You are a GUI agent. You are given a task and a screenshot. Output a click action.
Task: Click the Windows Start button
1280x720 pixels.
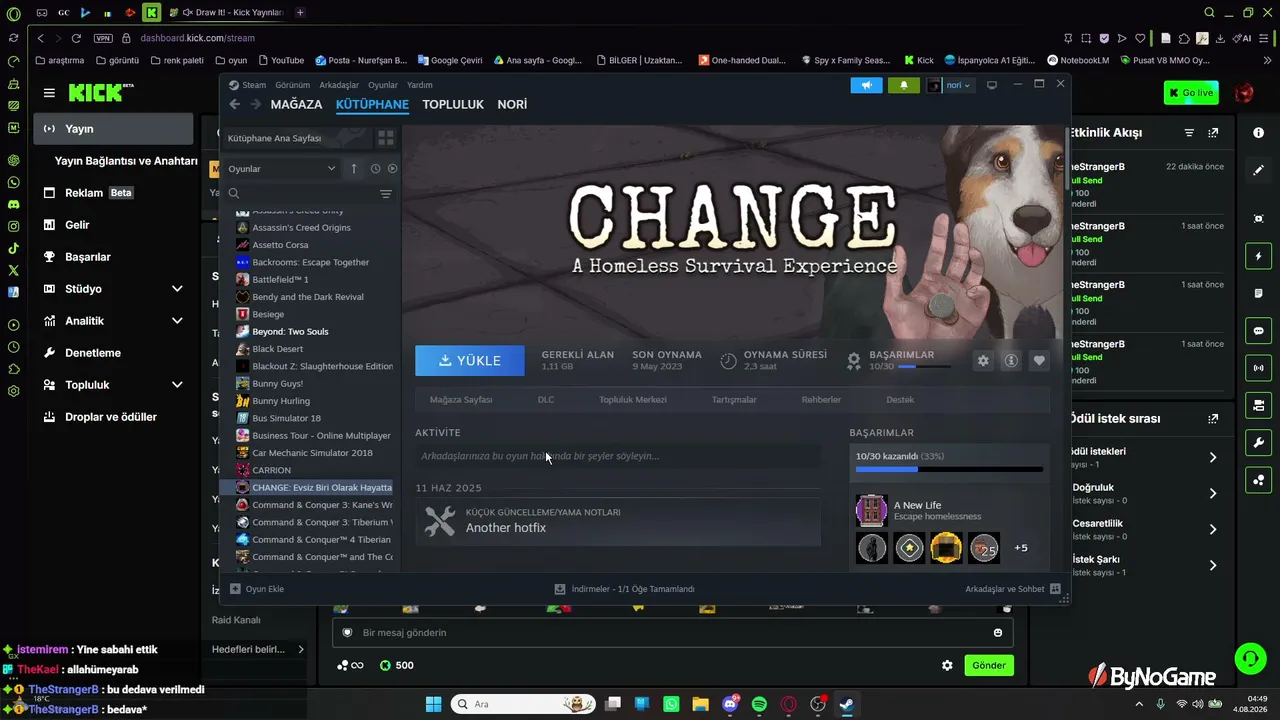click(433, 704)
